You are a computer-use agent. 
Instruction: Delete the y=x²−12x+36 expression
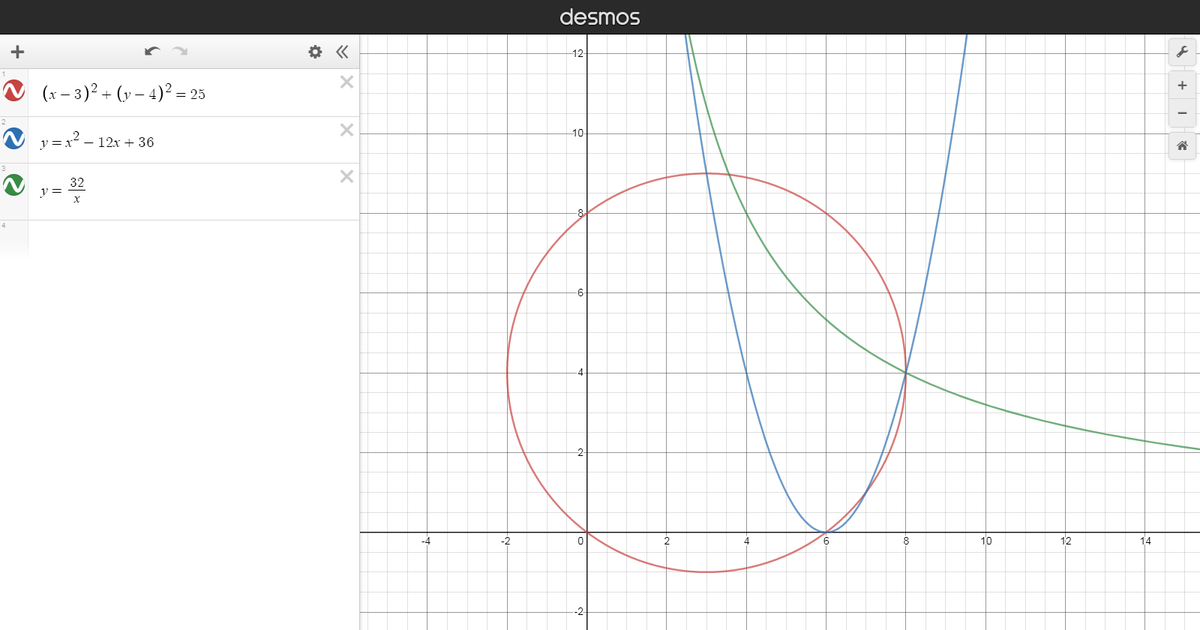click(346, 128)
